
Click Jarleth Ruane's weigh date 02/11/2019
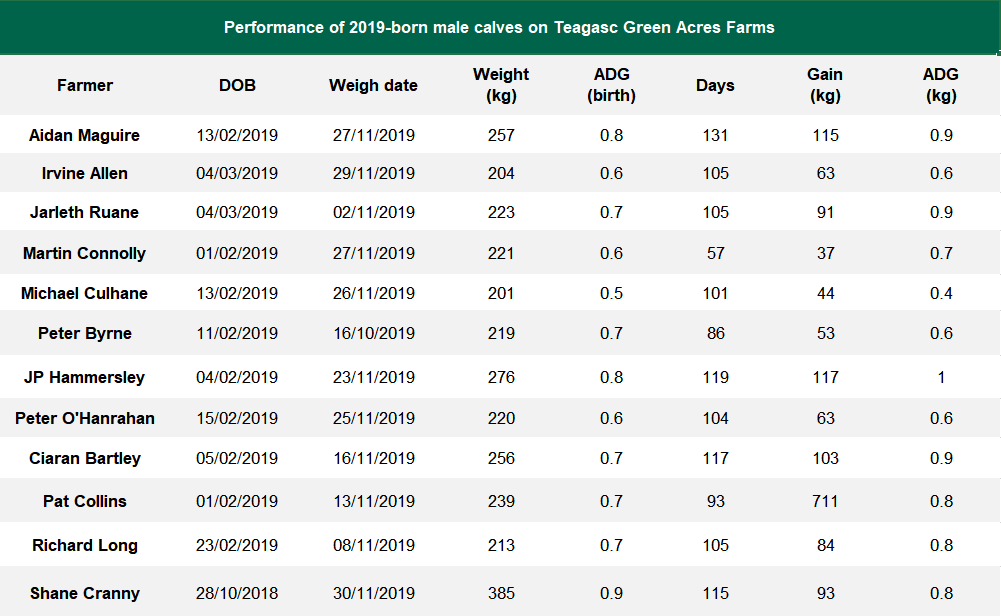point(374,212)
